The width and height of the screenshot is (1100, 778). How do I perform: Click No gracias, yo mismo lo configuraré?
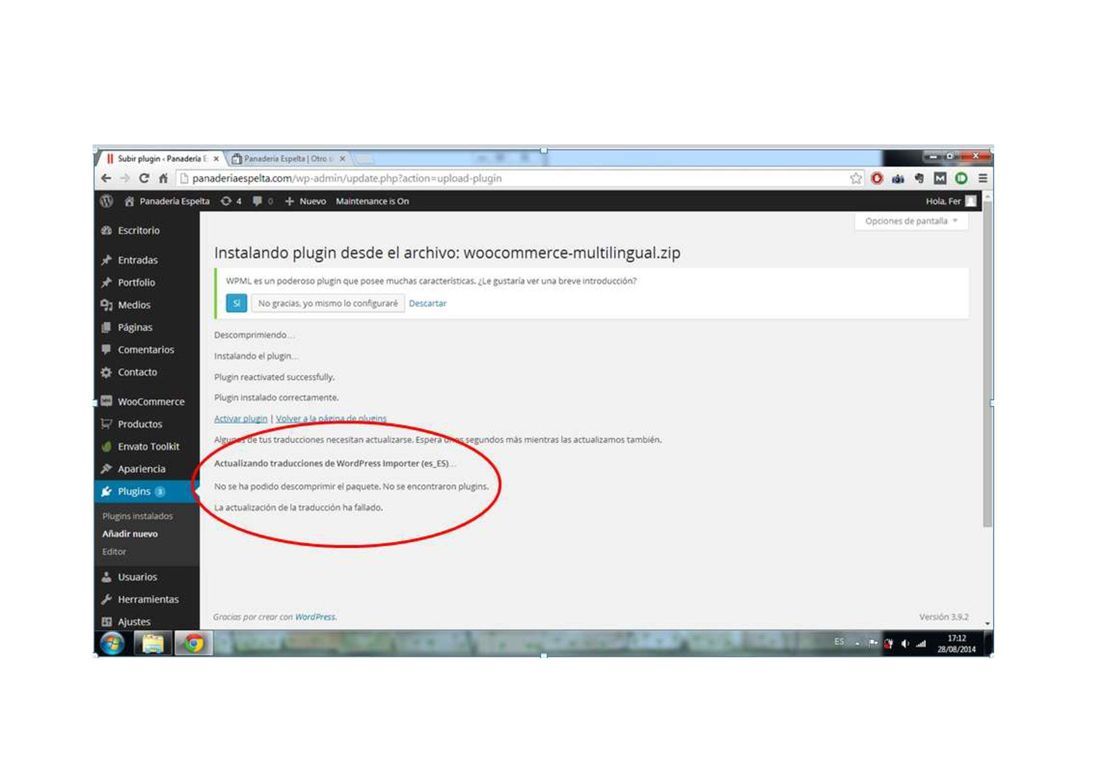click(328, 304)
